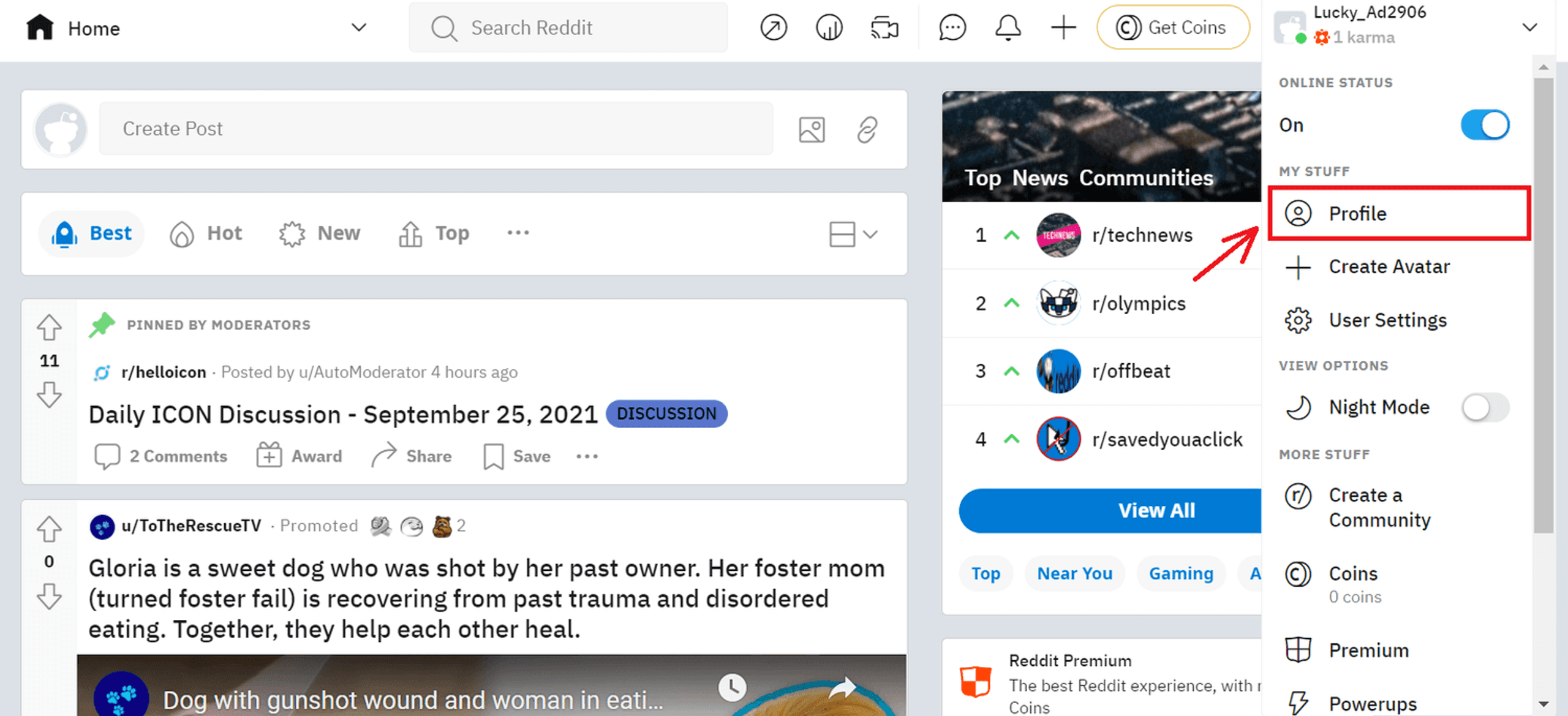Click the image upload icon in Create Post
The height and width of the screenshot is (716, 1568).
[812, 129]
